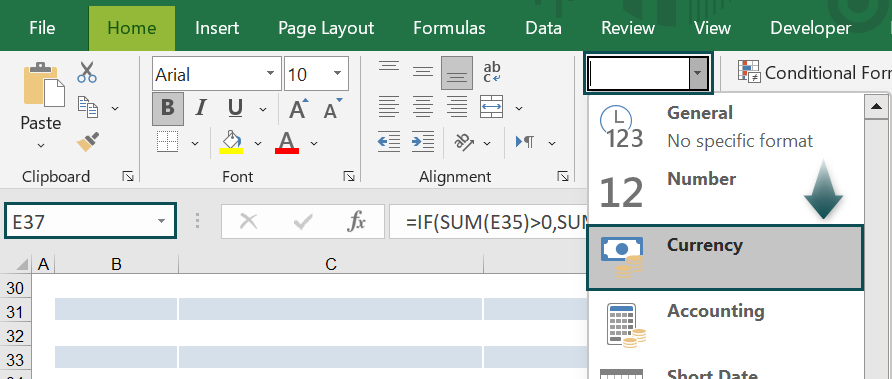Collapse the number format dropdown arrow
The height and width of the screenshot is (379, 892).
click(698, 73)
